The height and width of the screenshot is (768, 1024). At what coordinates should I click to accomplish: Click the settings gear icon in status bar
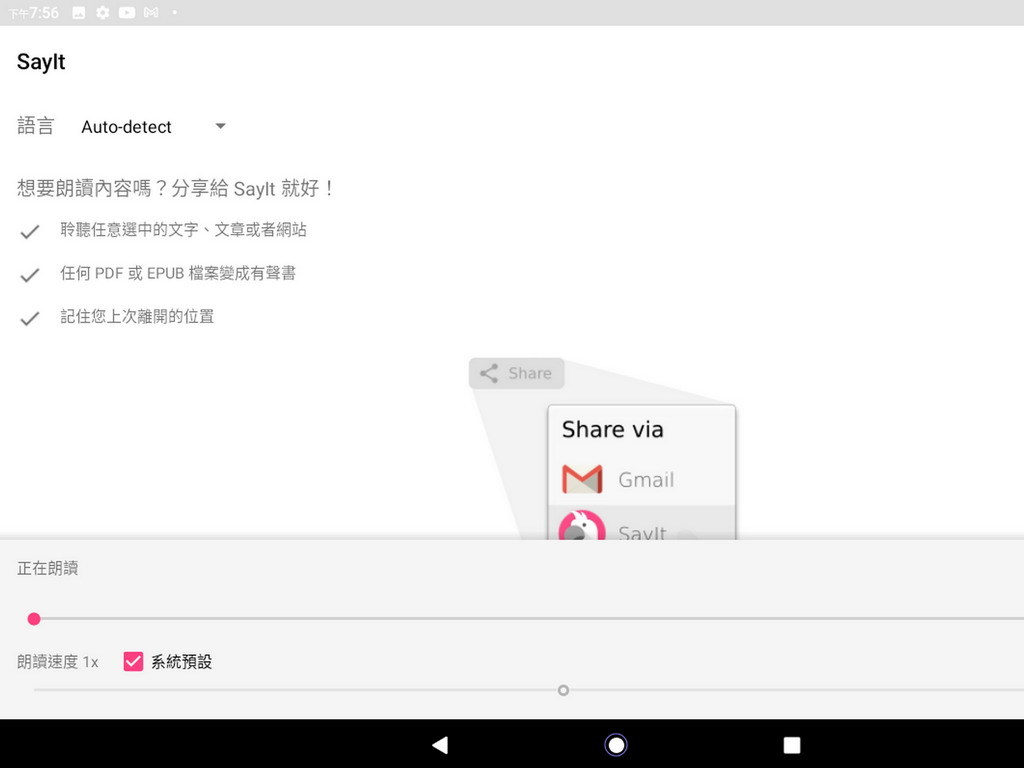103,12
